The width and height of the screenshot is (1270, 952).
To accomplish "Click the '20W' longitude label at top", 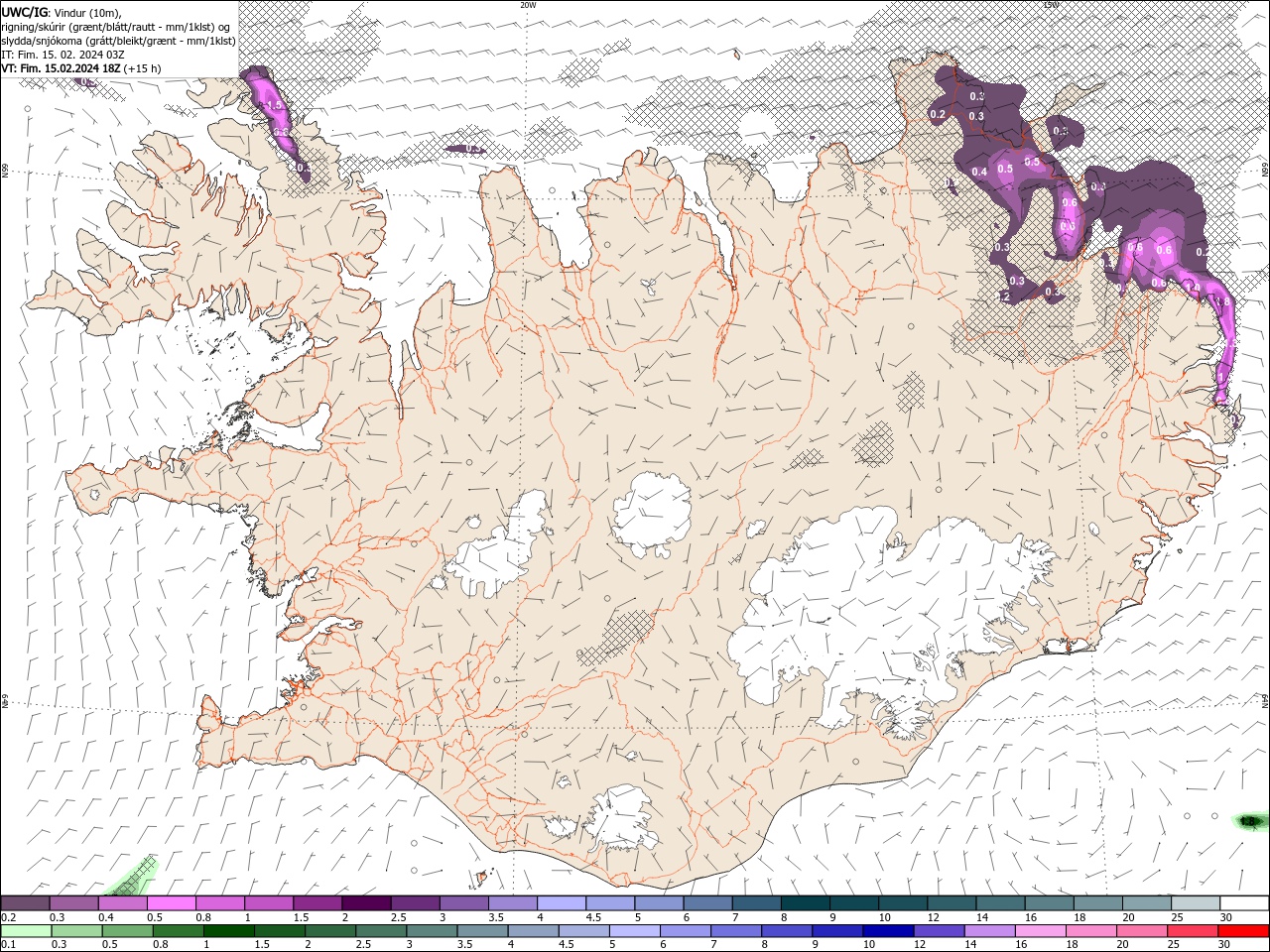I will 528,5.
